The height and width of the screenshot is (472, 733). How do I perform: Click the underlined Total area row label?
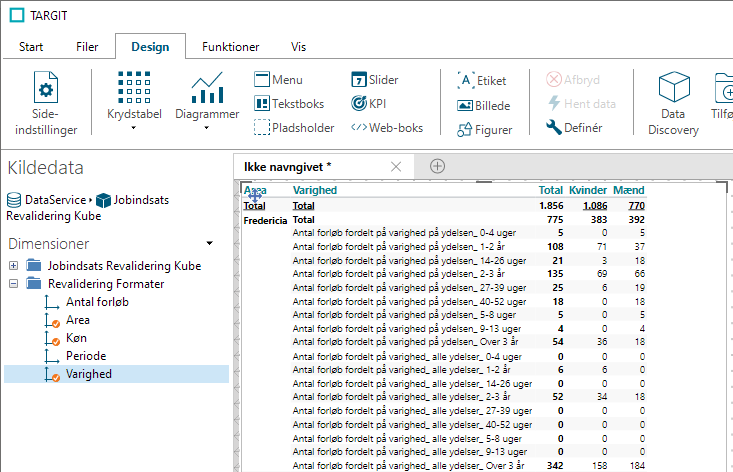tap(254, 206)
